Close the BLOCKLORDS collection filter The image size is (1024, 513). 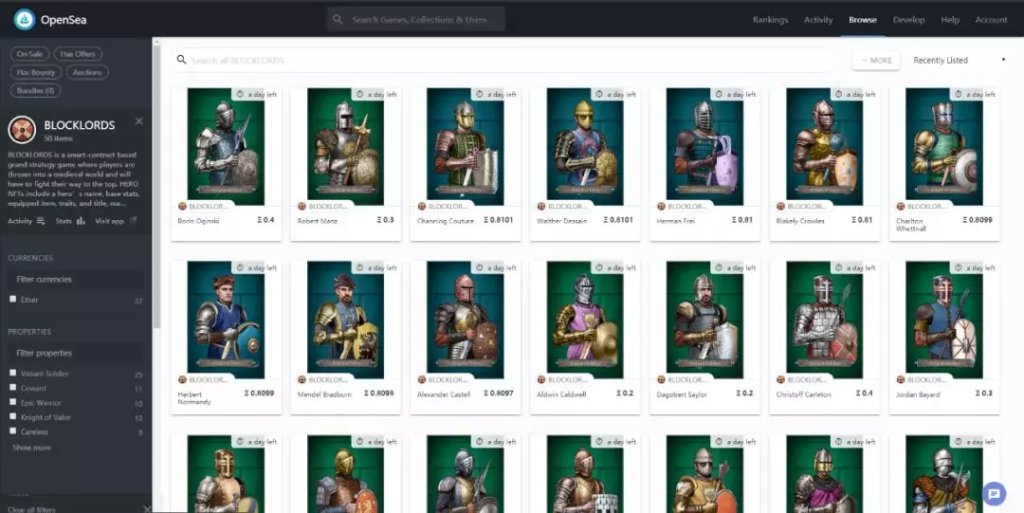click(x=139, y=122)
